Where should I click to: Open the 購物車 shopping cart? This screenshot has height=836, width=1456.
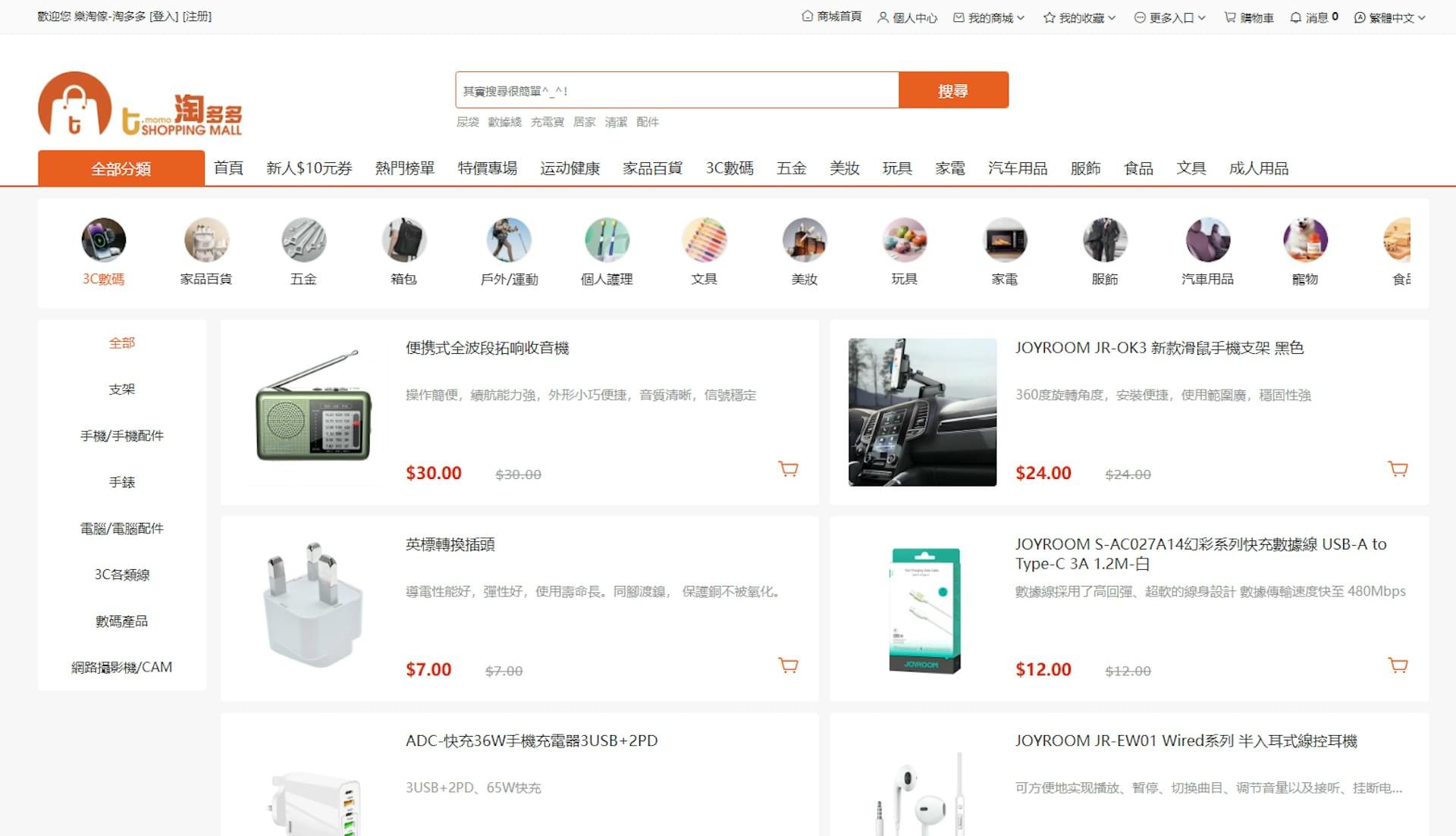coord(1249,17)
